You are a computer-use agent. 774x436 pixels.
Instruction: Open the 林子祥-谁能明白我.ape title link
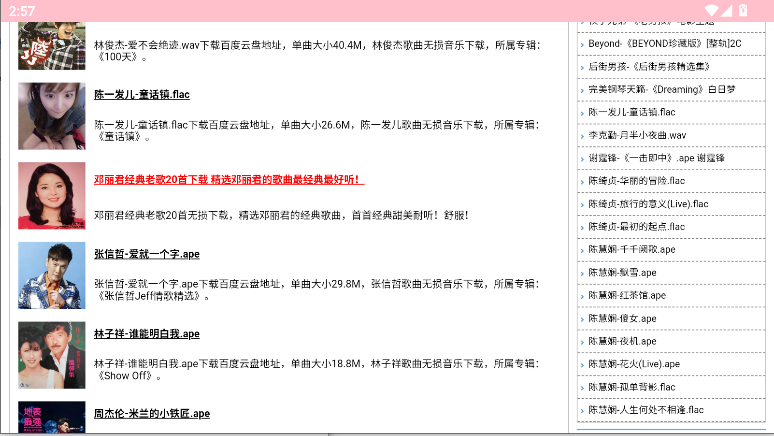[x=147, y=334]
